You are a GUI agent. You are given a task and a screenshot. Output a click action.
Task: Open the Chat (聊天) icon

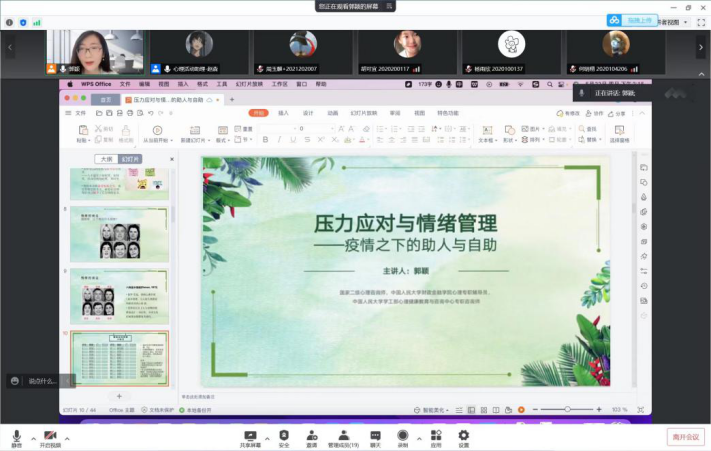coord(376,436)
